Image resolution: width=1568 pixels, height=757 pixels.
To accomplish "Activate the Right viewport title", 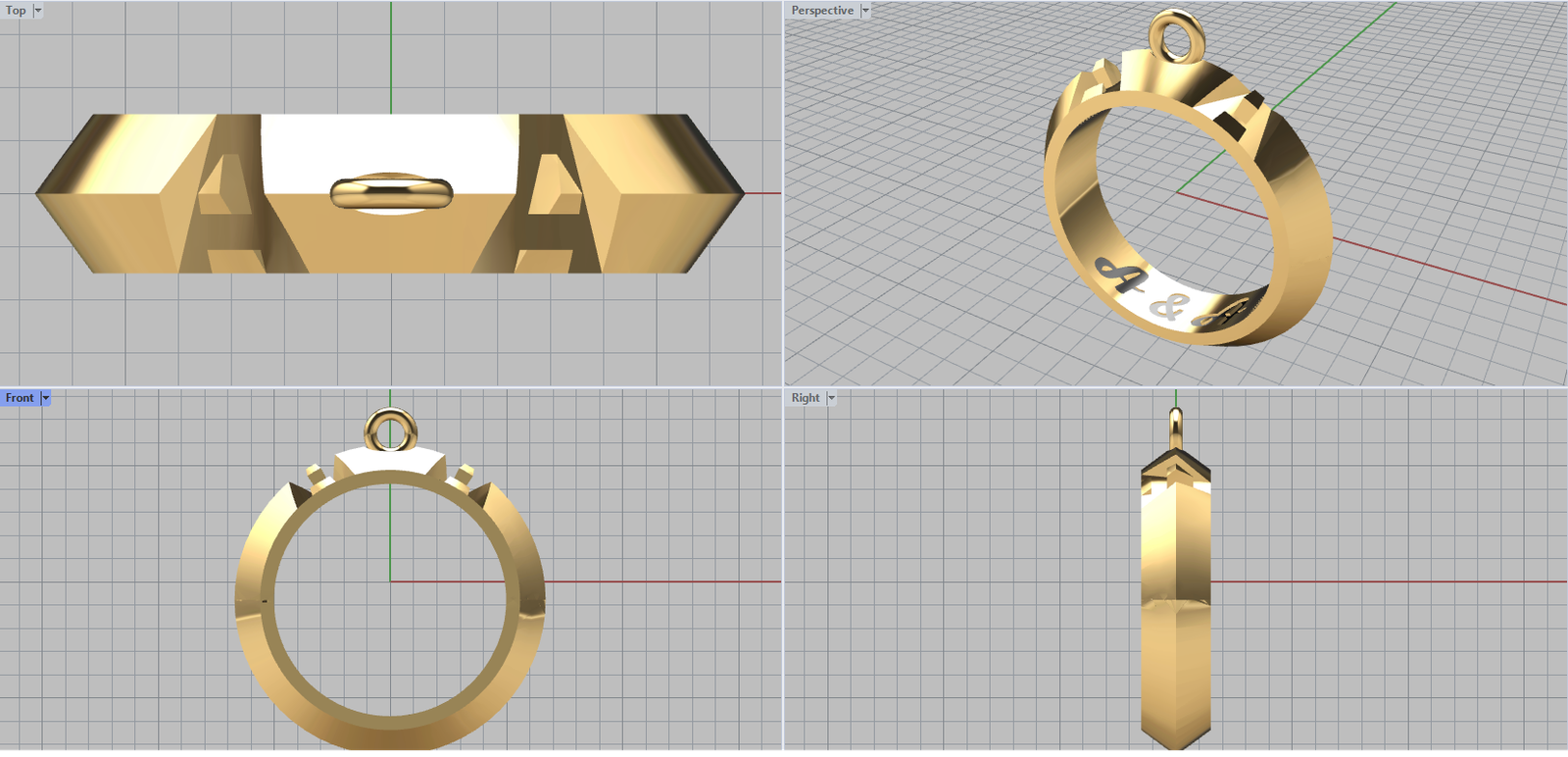I will pos(806,398).
